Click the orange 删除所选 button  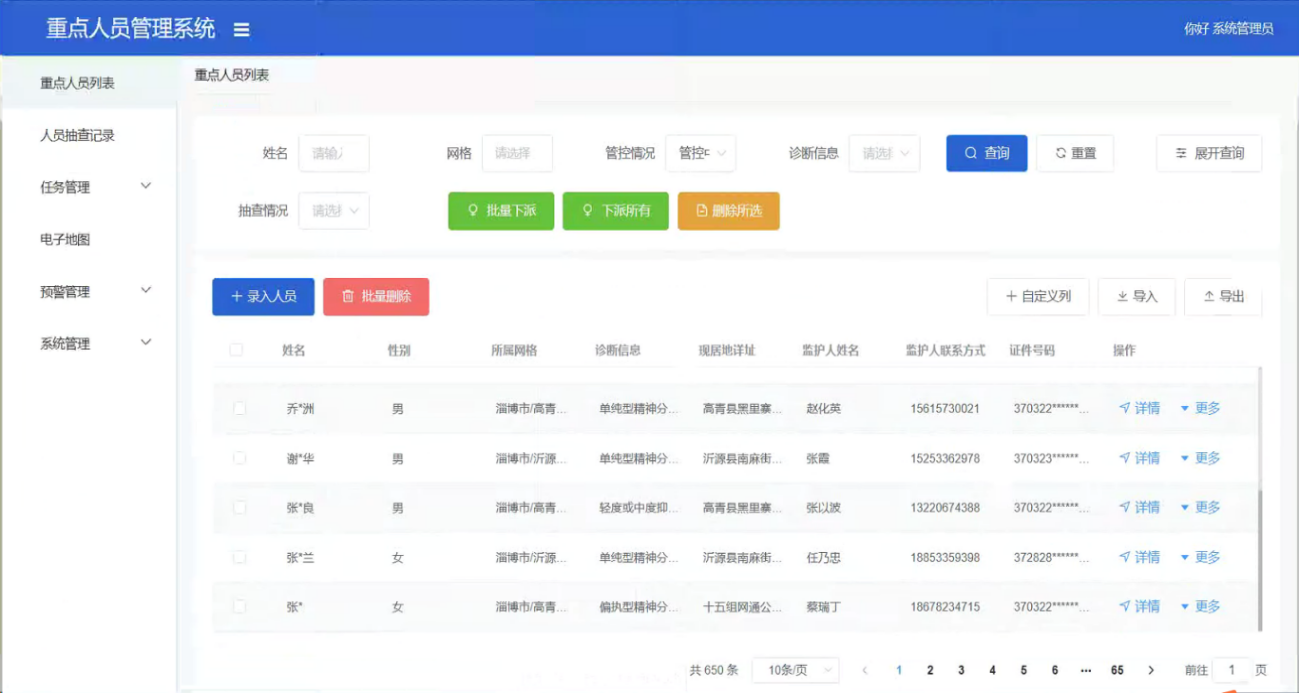(728, 211)
